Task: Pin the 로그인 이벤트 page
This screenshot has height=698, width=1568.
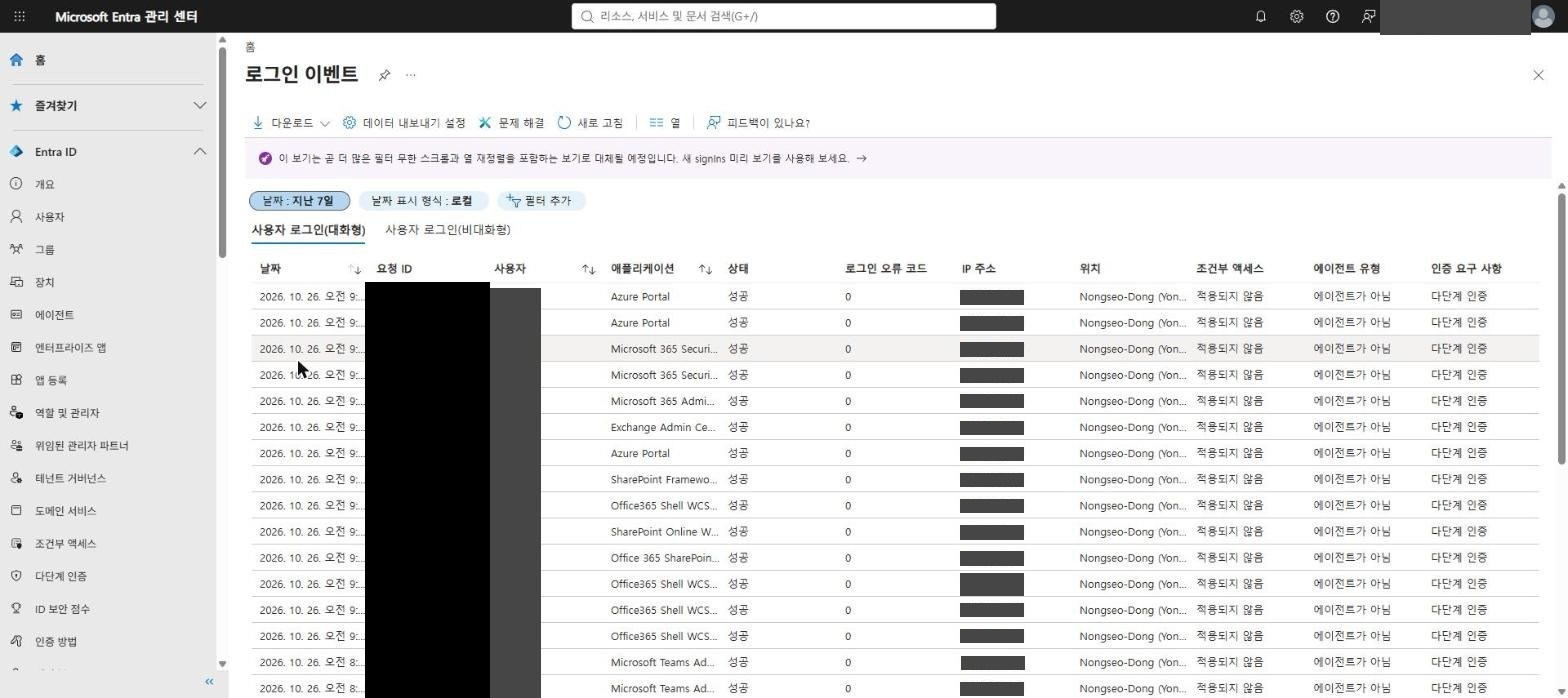Action: coord(384,75)
